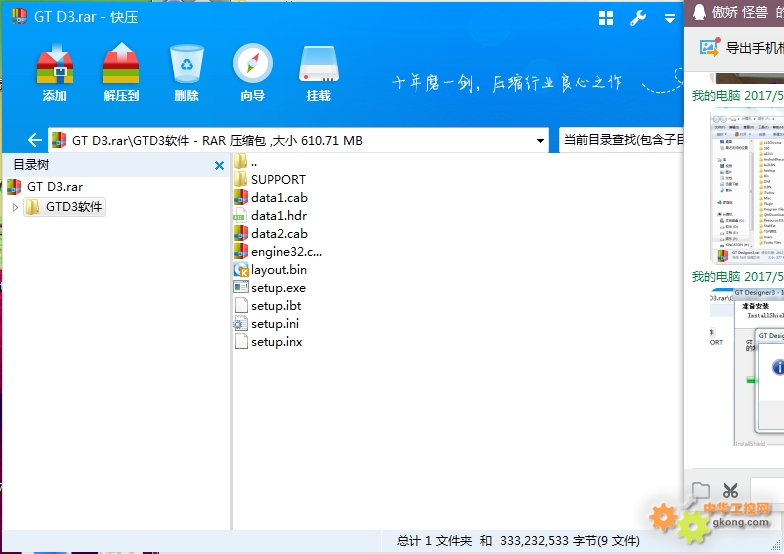Click the first 我的电脑 2017/5 sender label in chat
The height and width of the screenshot is (554, 784).
738,96
